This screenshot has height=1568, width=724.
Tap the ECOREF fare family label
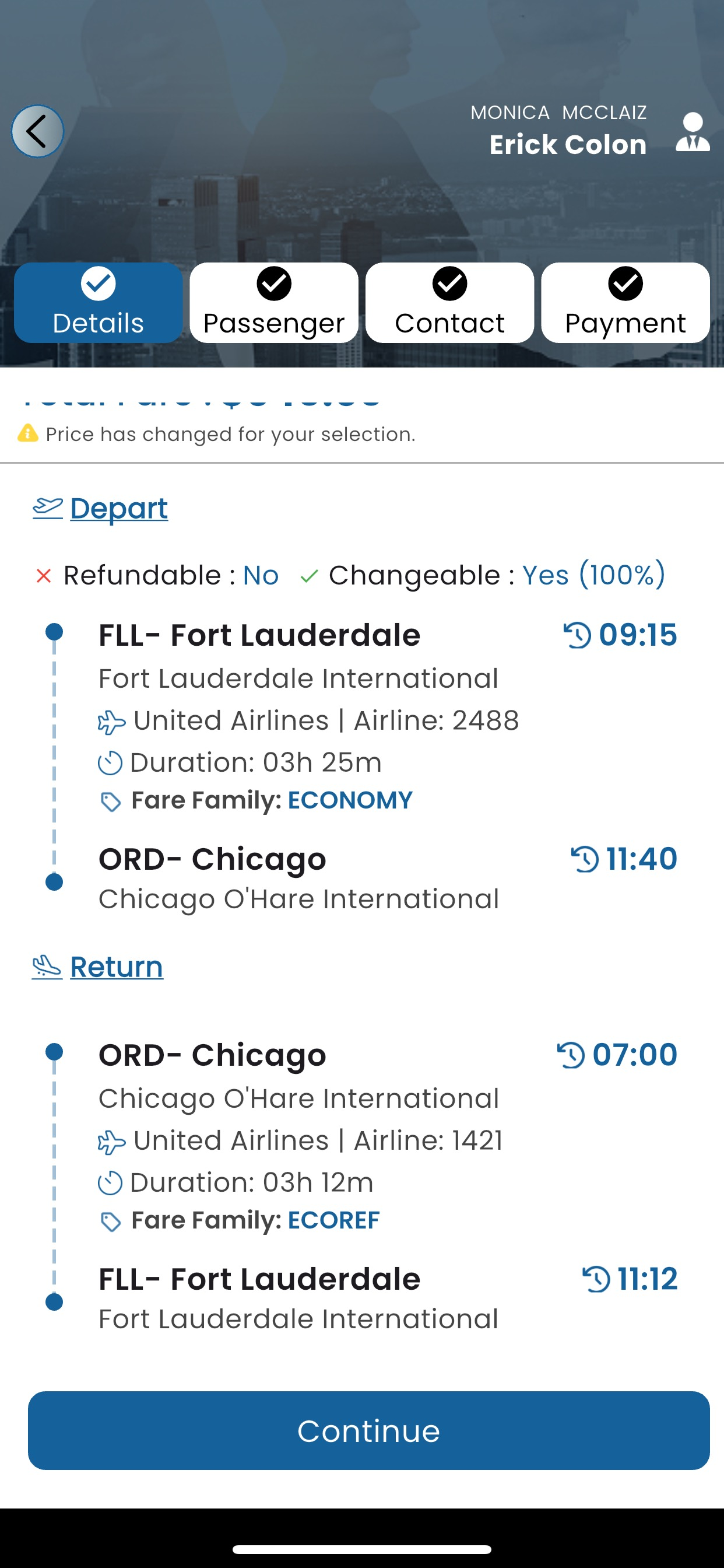point(333,1220)
